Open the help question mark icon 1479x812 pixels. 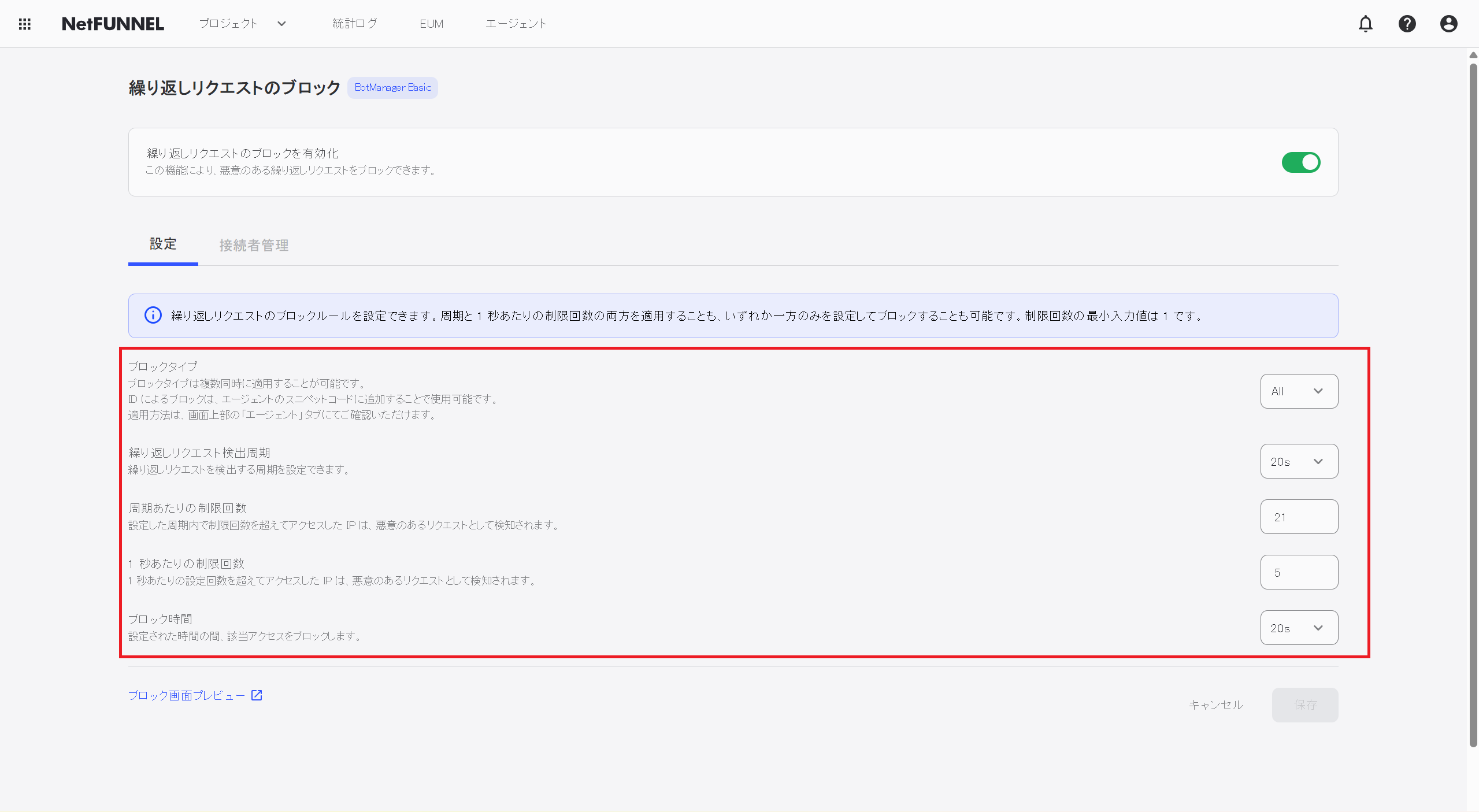tap(1407, 24)
